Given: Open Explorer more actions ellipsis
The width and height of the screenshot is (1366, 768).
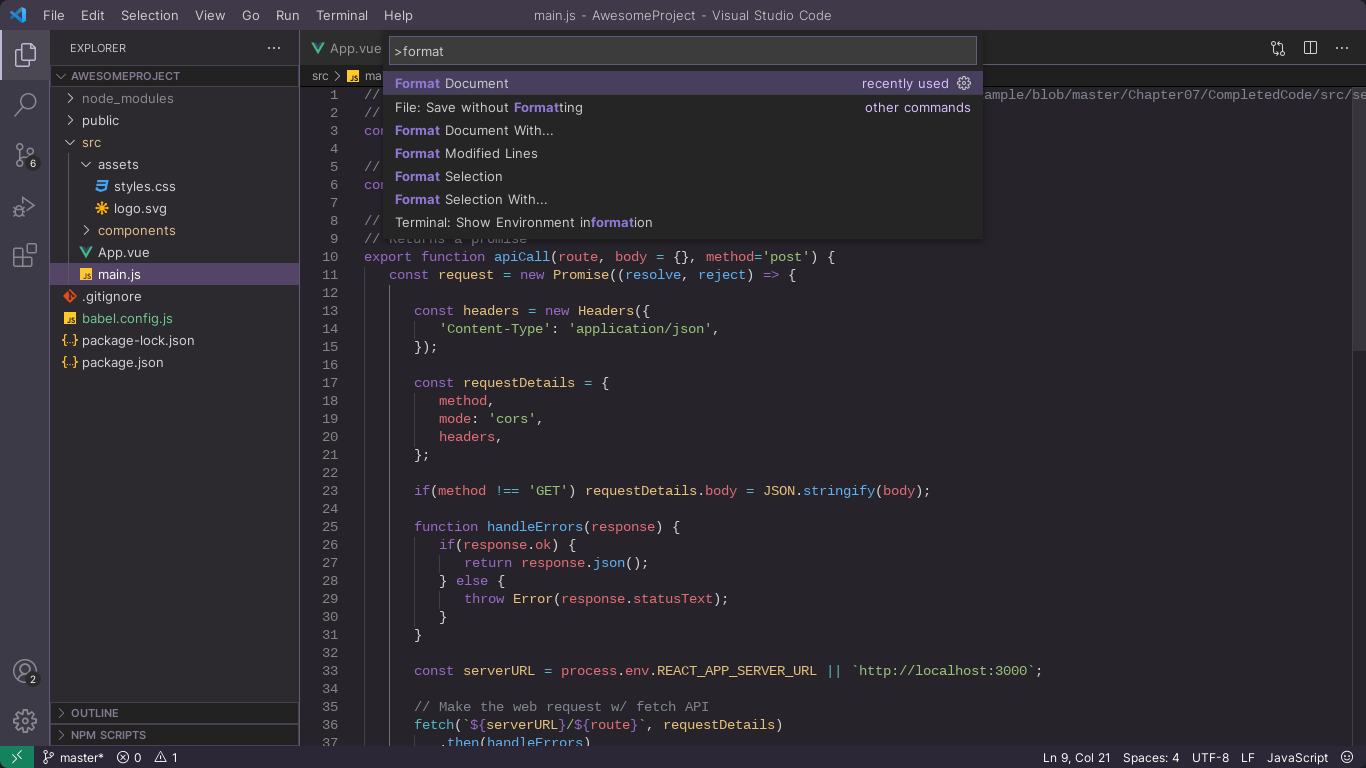Looking at the screenshot, I should (x=274, y=48).
